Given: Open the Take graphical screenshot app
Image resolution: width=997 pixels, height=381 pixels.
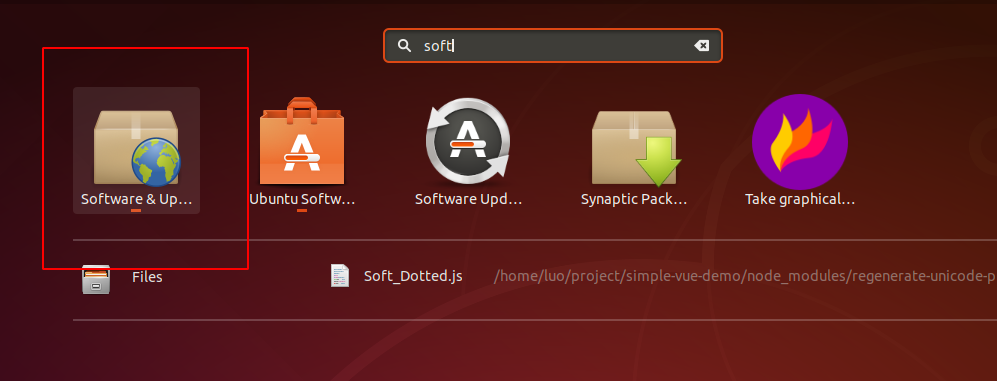Looking at the screenshot, I should (800, 141).
